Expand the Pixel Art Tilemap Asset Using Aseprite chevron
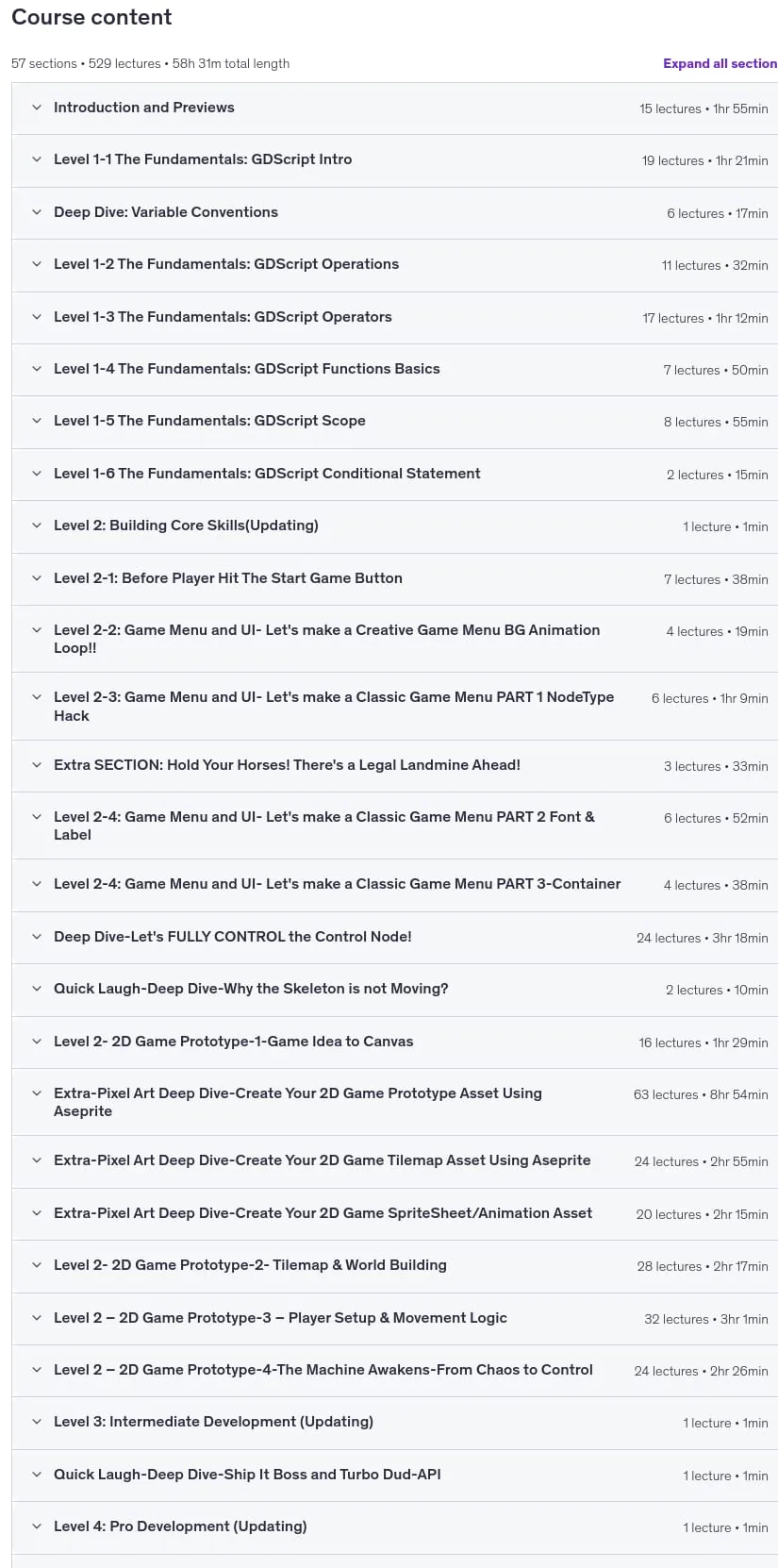This screenshot has height=1568, width=778. pos(37,1160)
